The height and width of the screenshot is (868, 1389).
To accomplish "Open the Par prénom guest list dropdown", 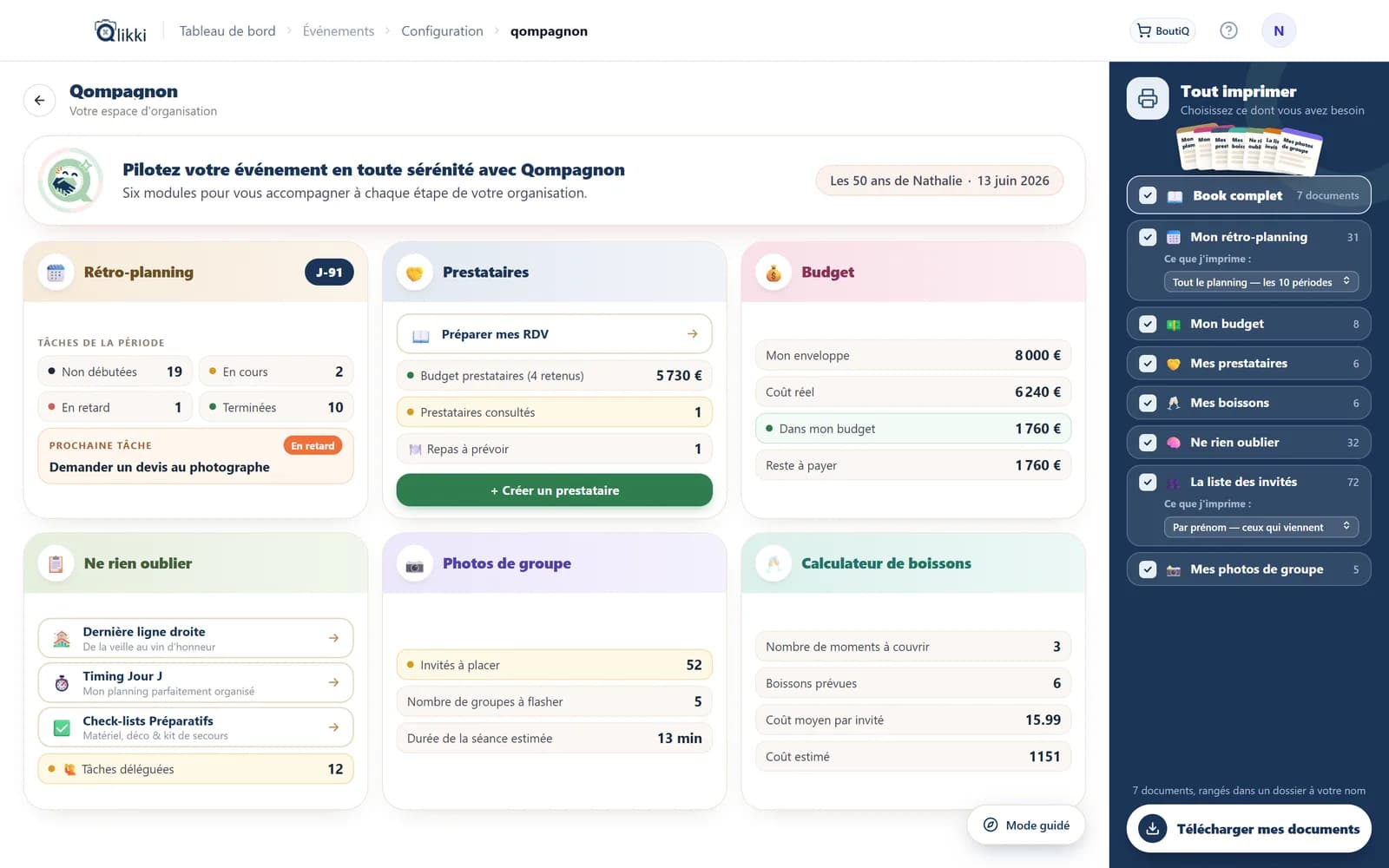I will [1261, 527].
